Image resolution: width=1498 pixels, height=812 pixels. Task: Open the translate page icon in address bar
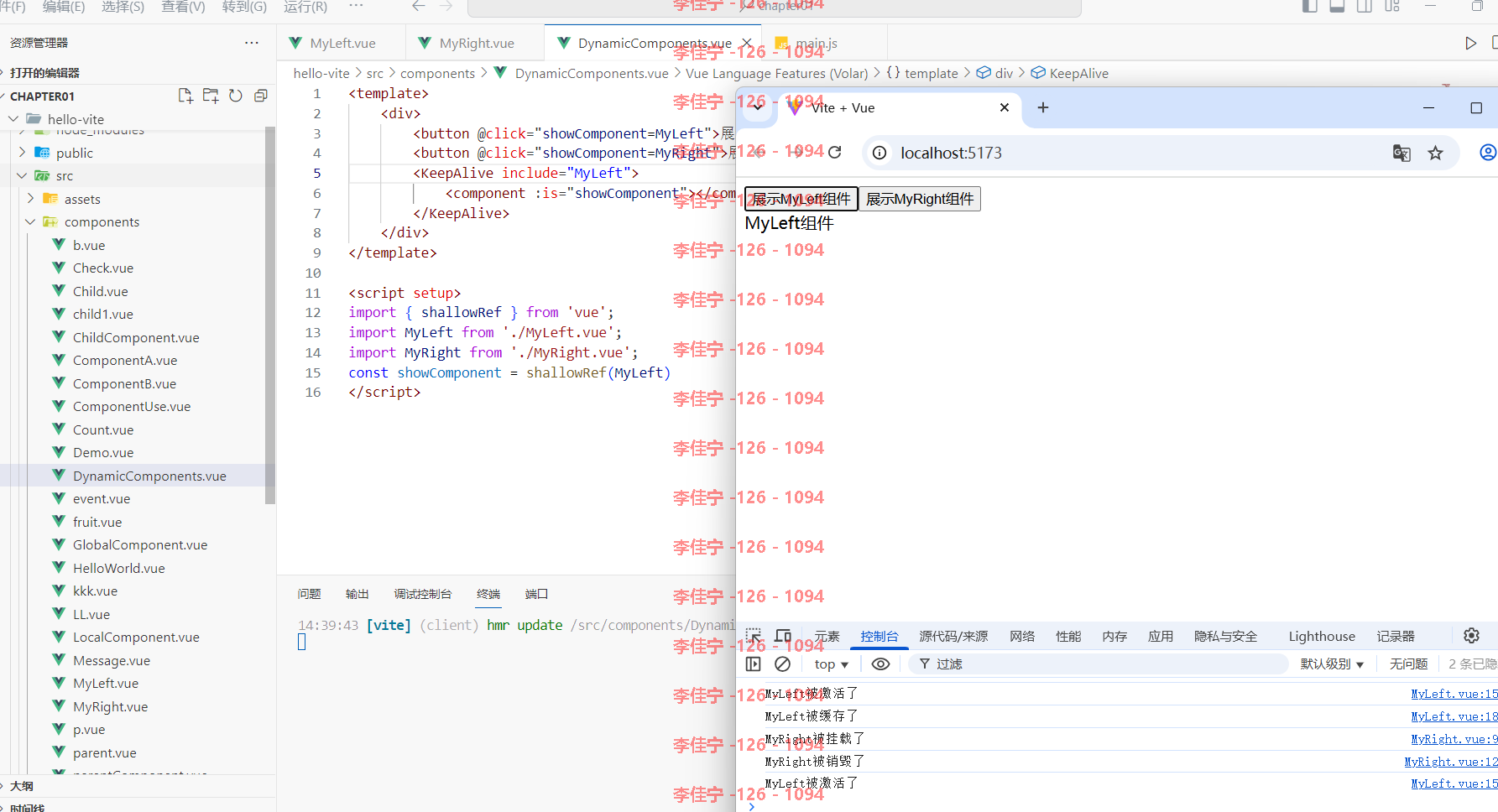click(1401, 153)
